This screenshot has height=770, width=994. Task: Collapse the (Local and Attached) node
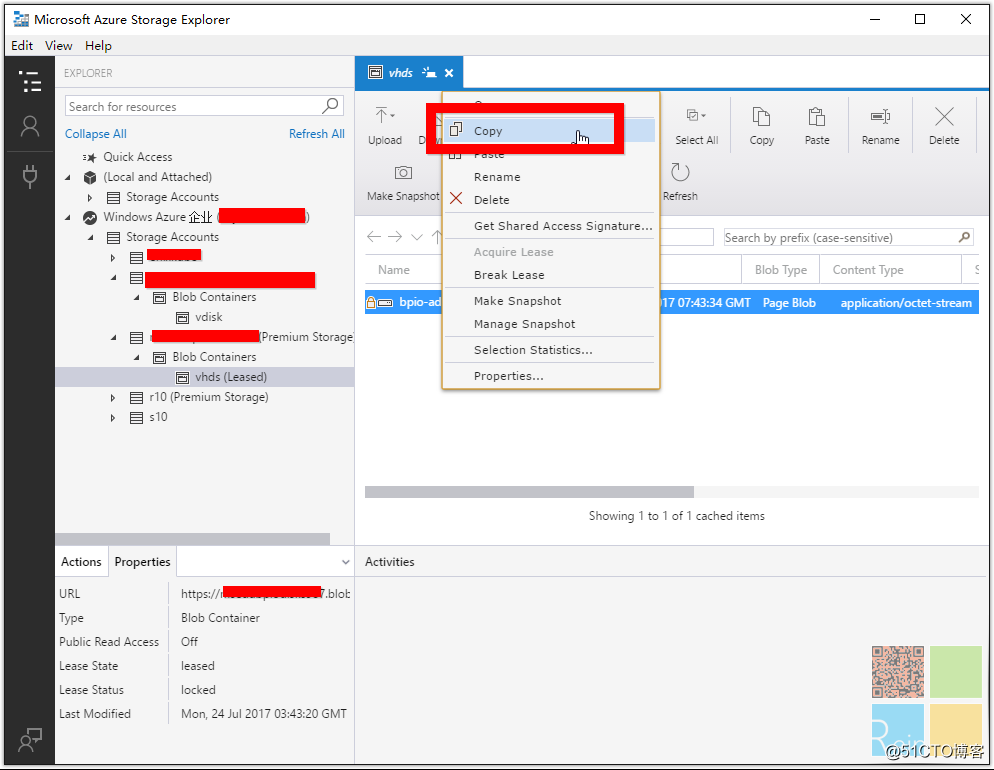coord(68,177)
